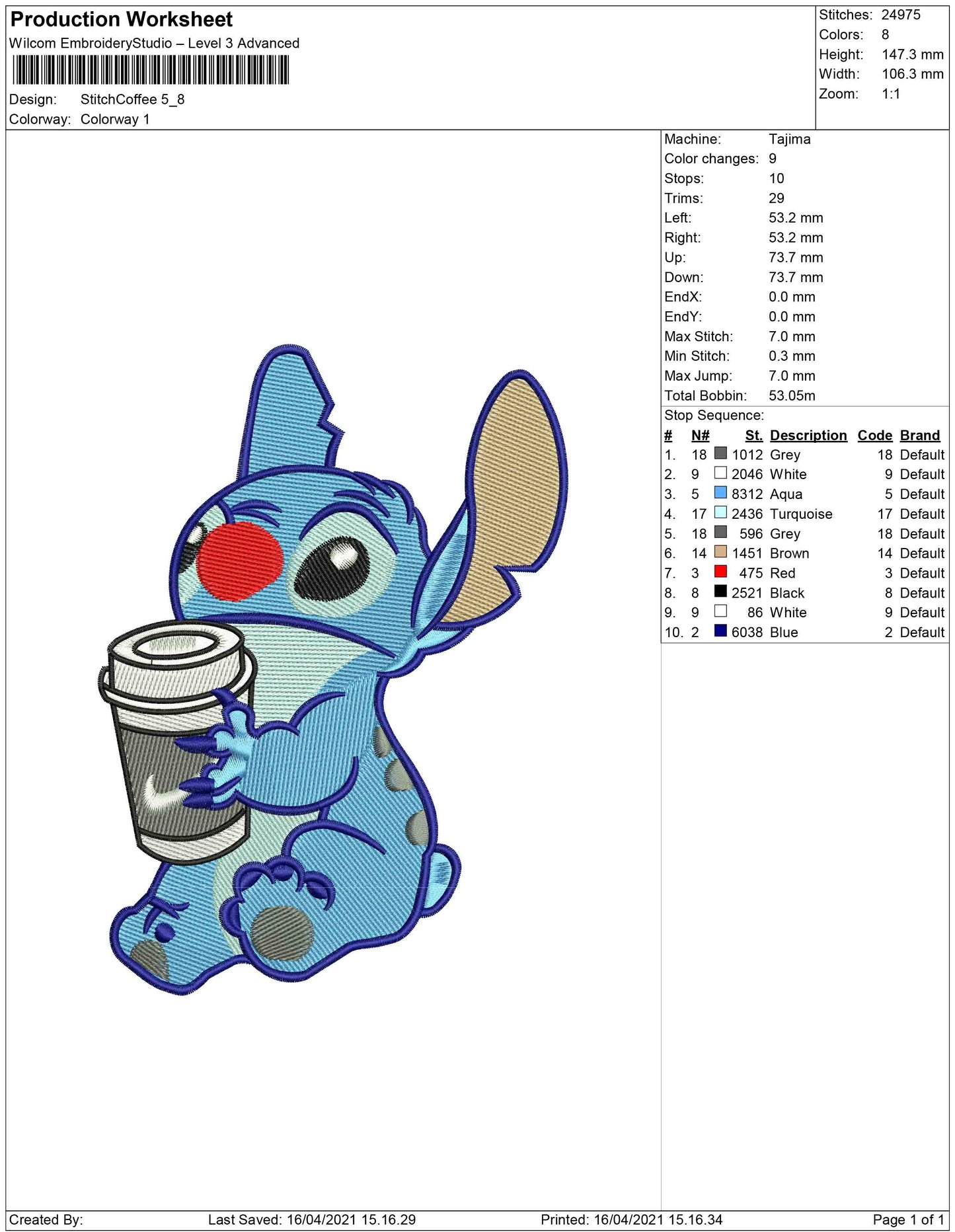Pick the Brown color swatch in the stop sequence
This screenshot has width=955, height=1232.
(720, 553)
